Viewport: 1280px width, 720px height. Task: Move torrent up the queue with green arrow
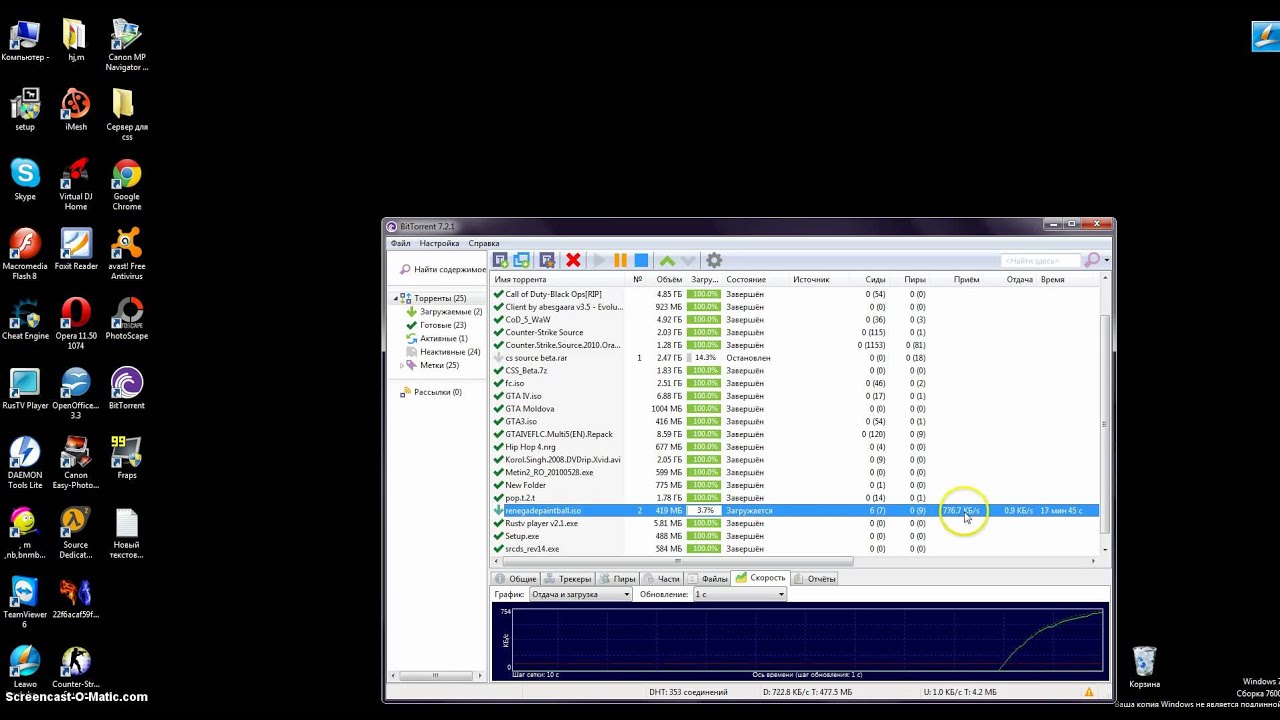[x=667, y=260]
